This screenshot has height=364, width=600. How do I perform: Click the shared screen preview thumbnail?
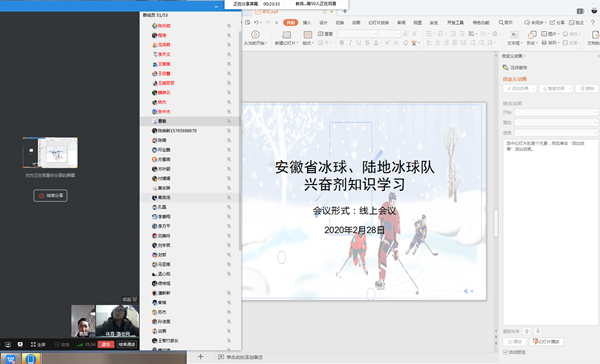(50, 153)
